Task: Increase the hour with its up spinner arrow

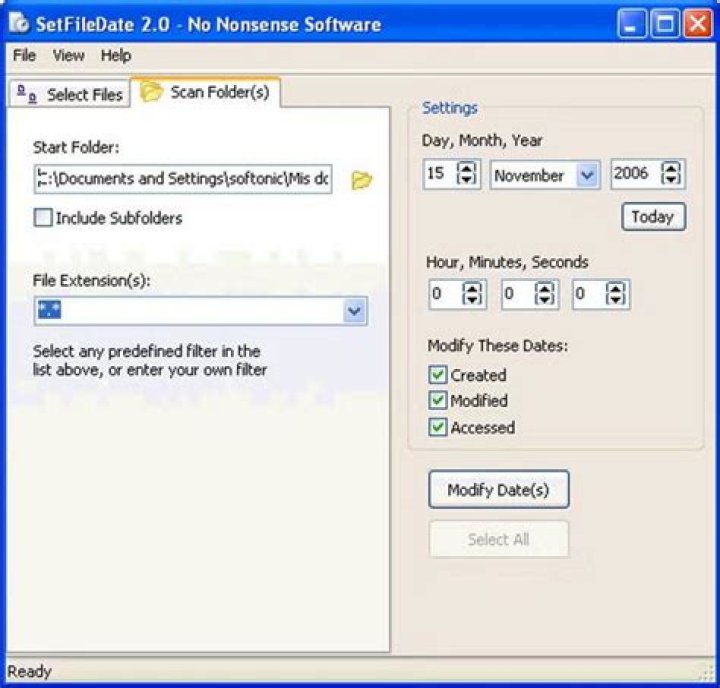Action: pyautogui.click(x=472, y=288)
